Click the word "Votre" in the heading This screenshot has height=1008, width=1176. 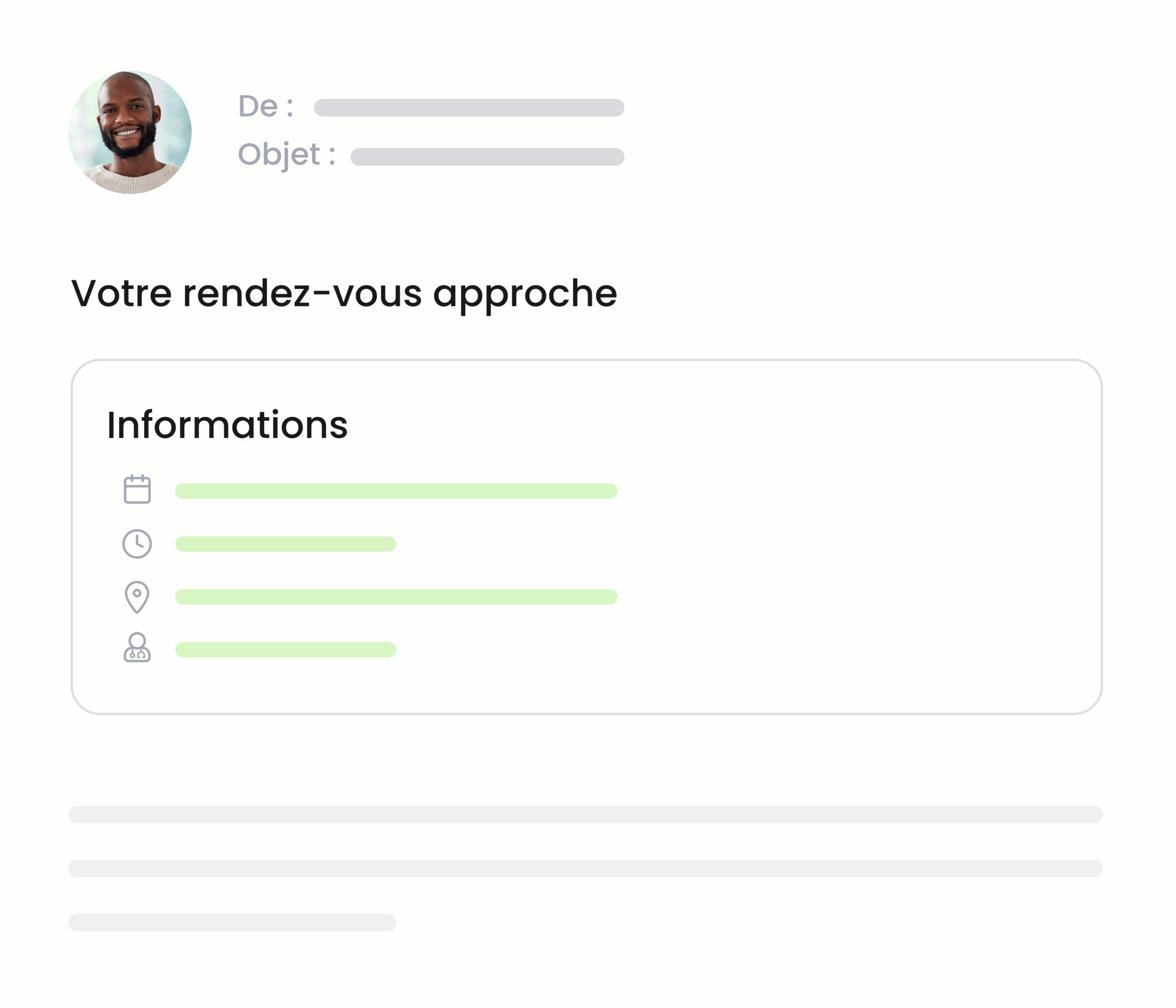click(x=121, y=294)
